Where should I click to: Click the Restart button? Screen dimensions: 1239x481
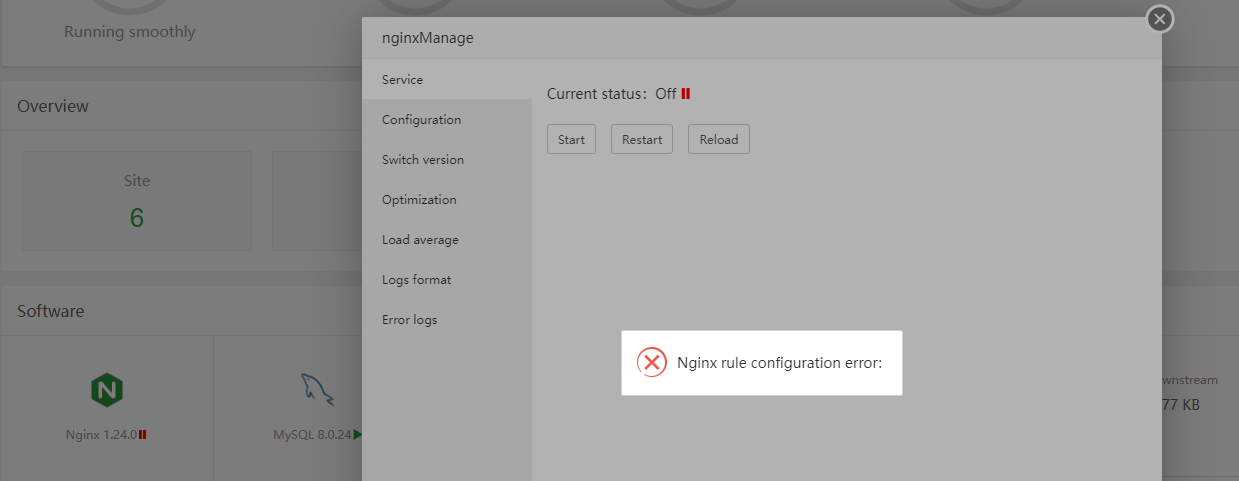[642, 140]
